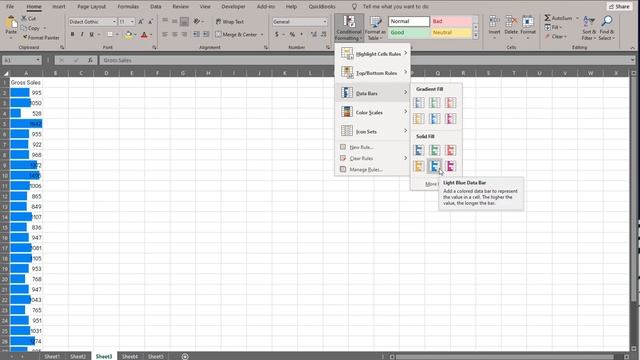Viewport: 640px width, 360px height.
Task: Open Highlight Cells Rules submenu
Action: click(373, 53)
